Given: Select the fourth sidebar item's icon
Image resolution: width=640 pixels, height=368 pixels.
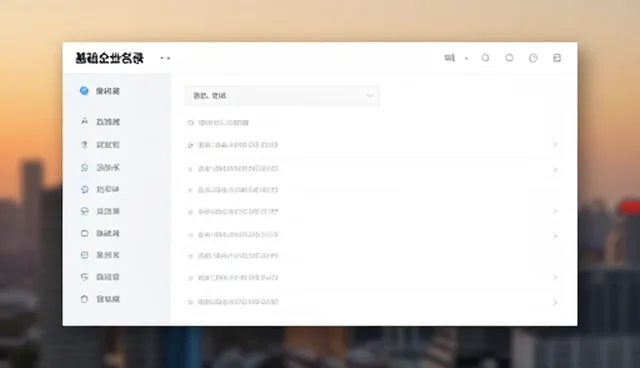Looking at the screenshot, I should tap(84, 167).
